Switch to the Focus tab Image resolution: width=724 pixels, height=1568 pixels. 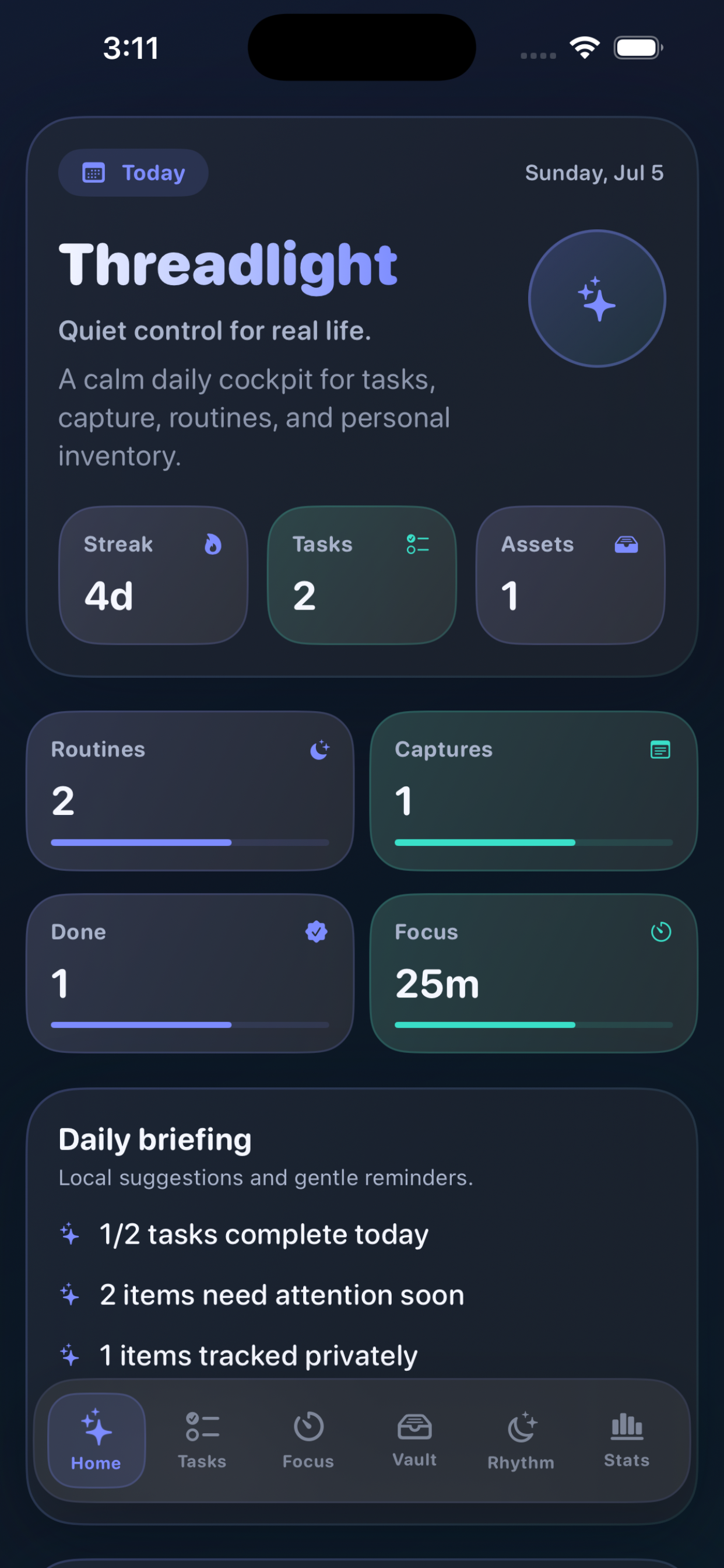tap(308, 1440)
